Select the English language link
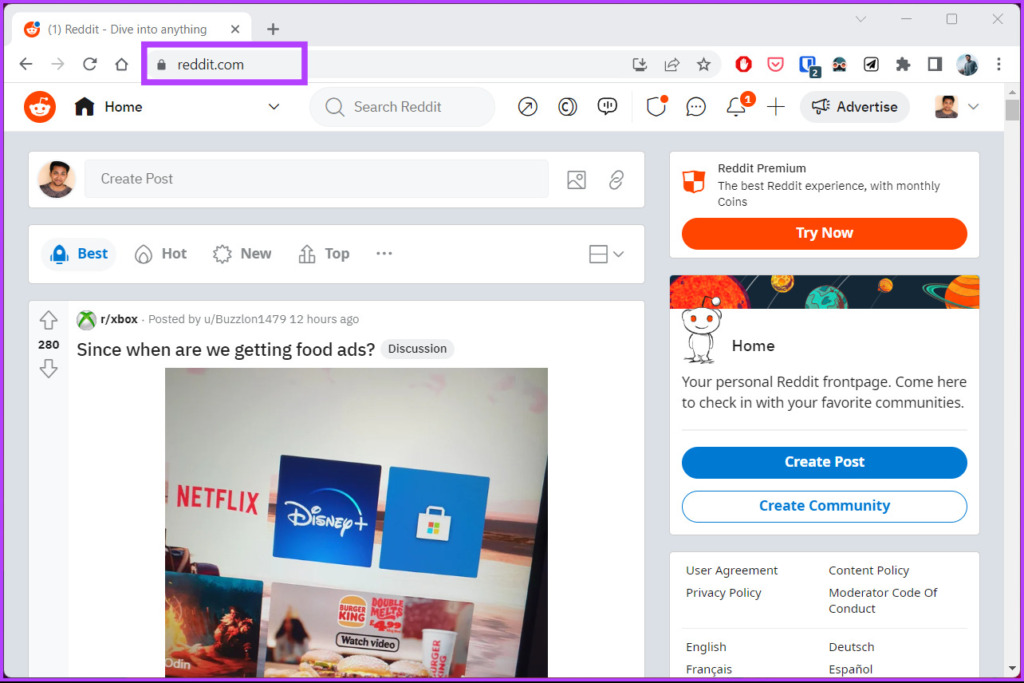The height and width of the screenshot is (683, 1024). [706, 647]
